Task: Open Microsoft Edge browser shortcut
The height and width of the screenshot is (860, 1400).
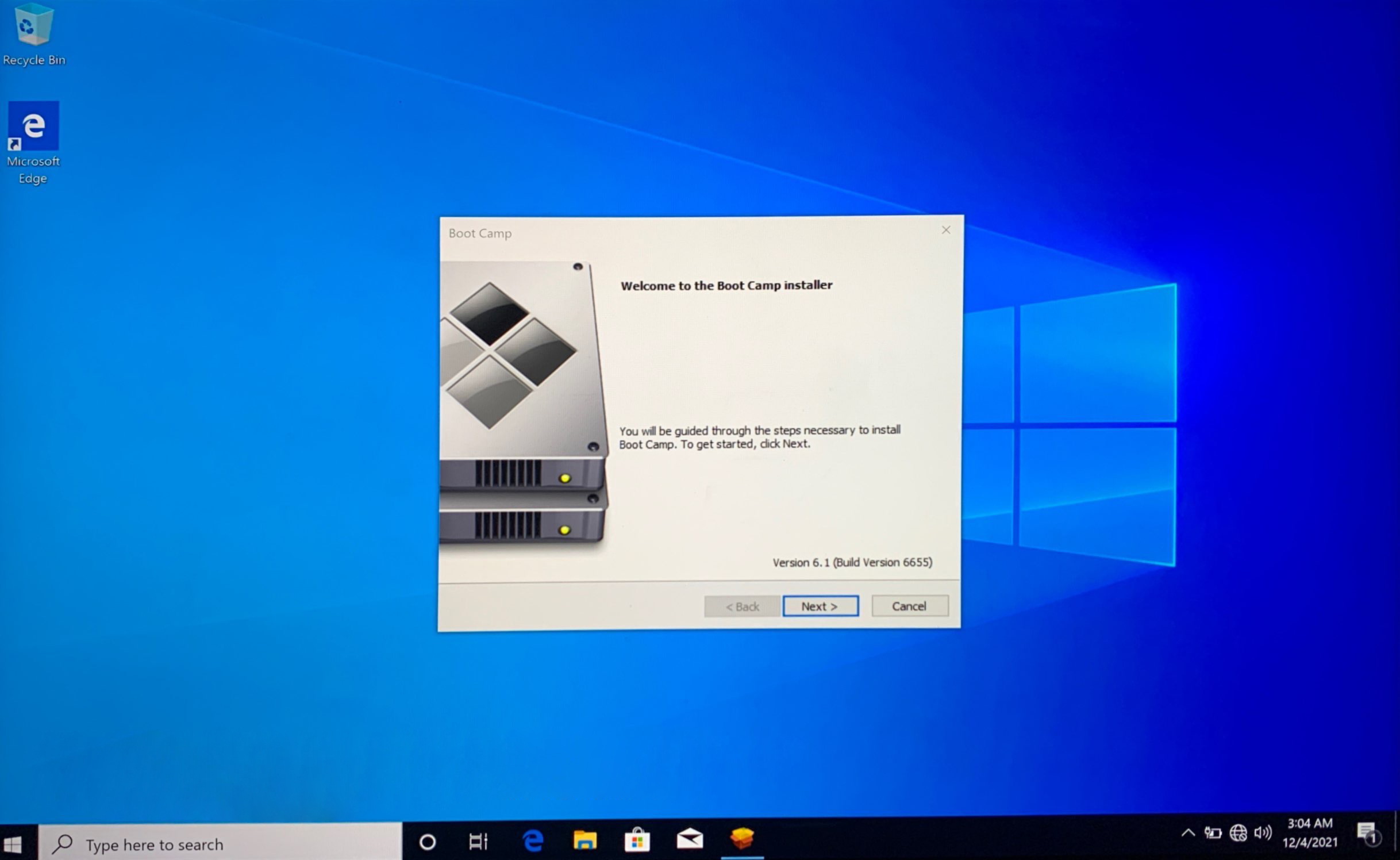Action: coord(33,125)
